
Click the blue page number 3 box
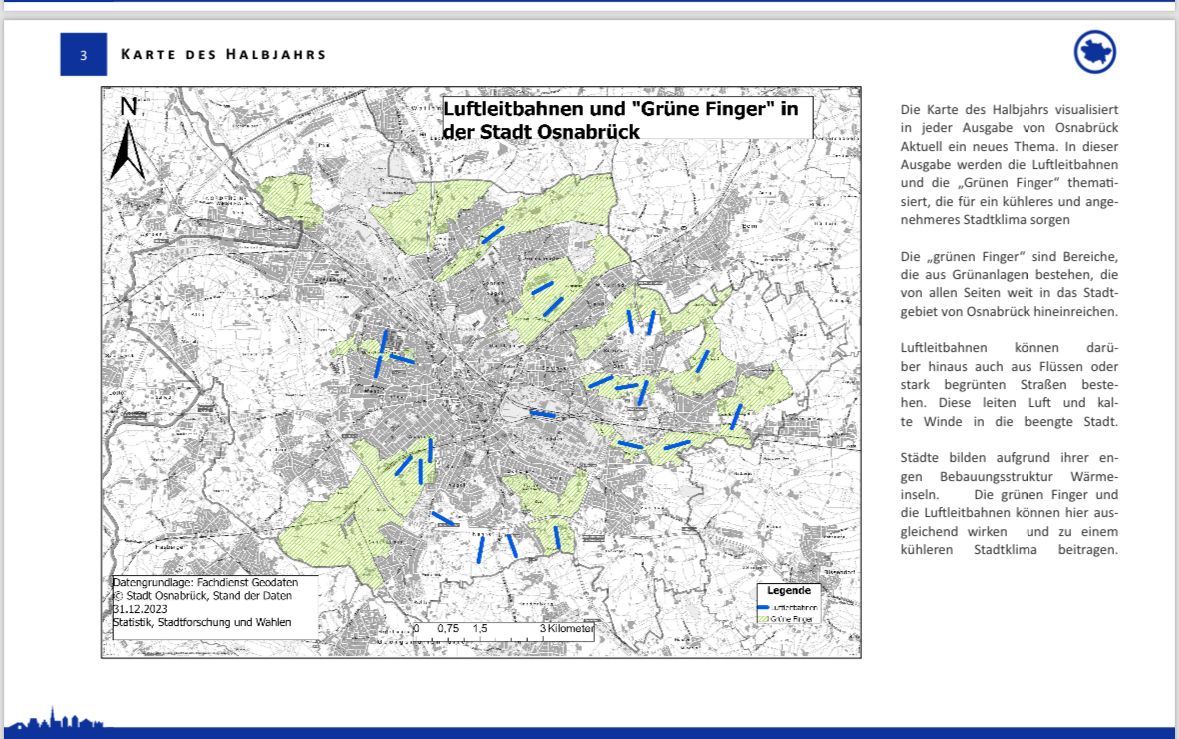tap(84, 55)
